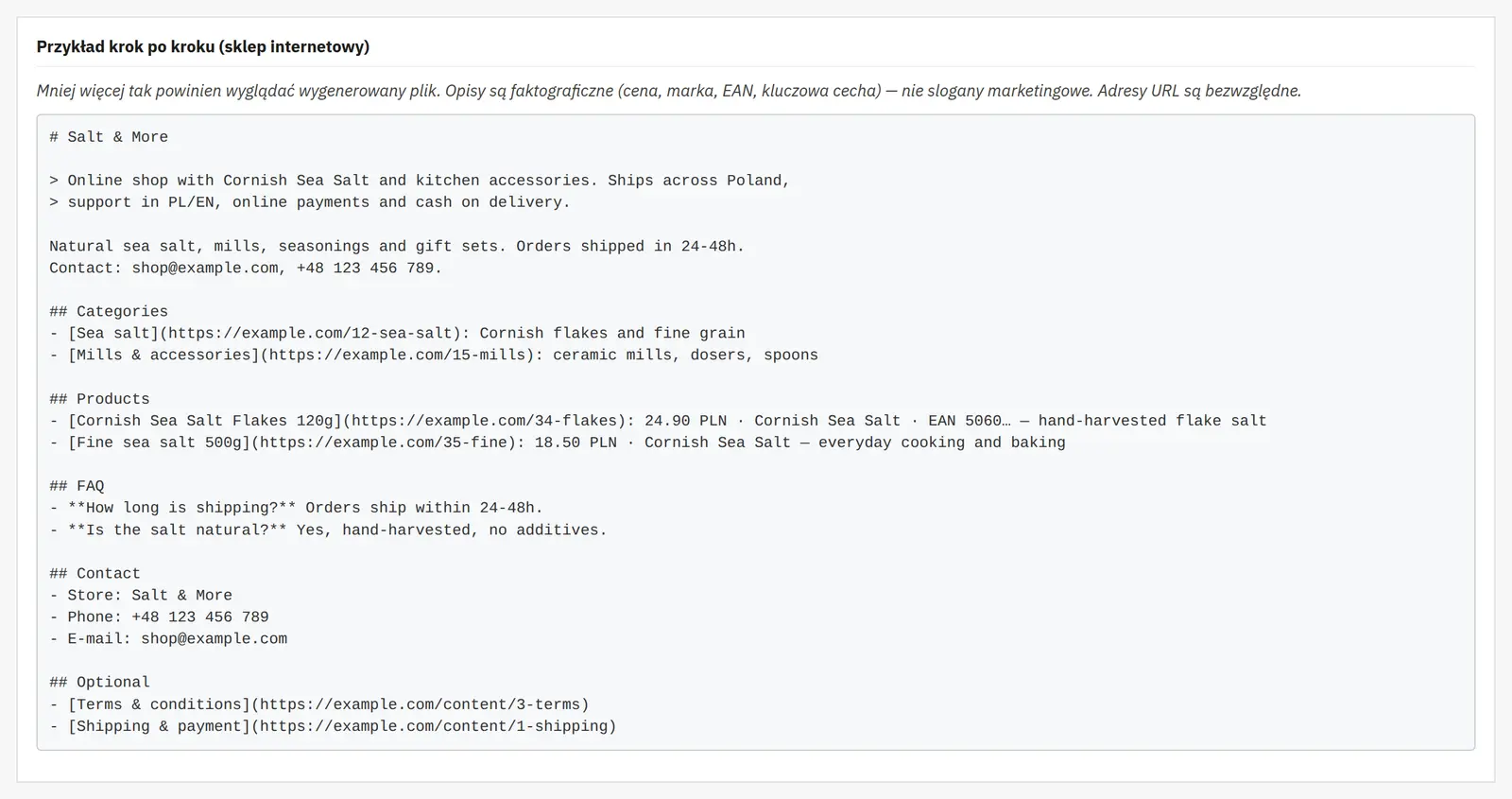Click the heading 'Przykład krok po kroku'
Image resolution: width=1512 pixels, height=799 pixels.
coord(202,46)
